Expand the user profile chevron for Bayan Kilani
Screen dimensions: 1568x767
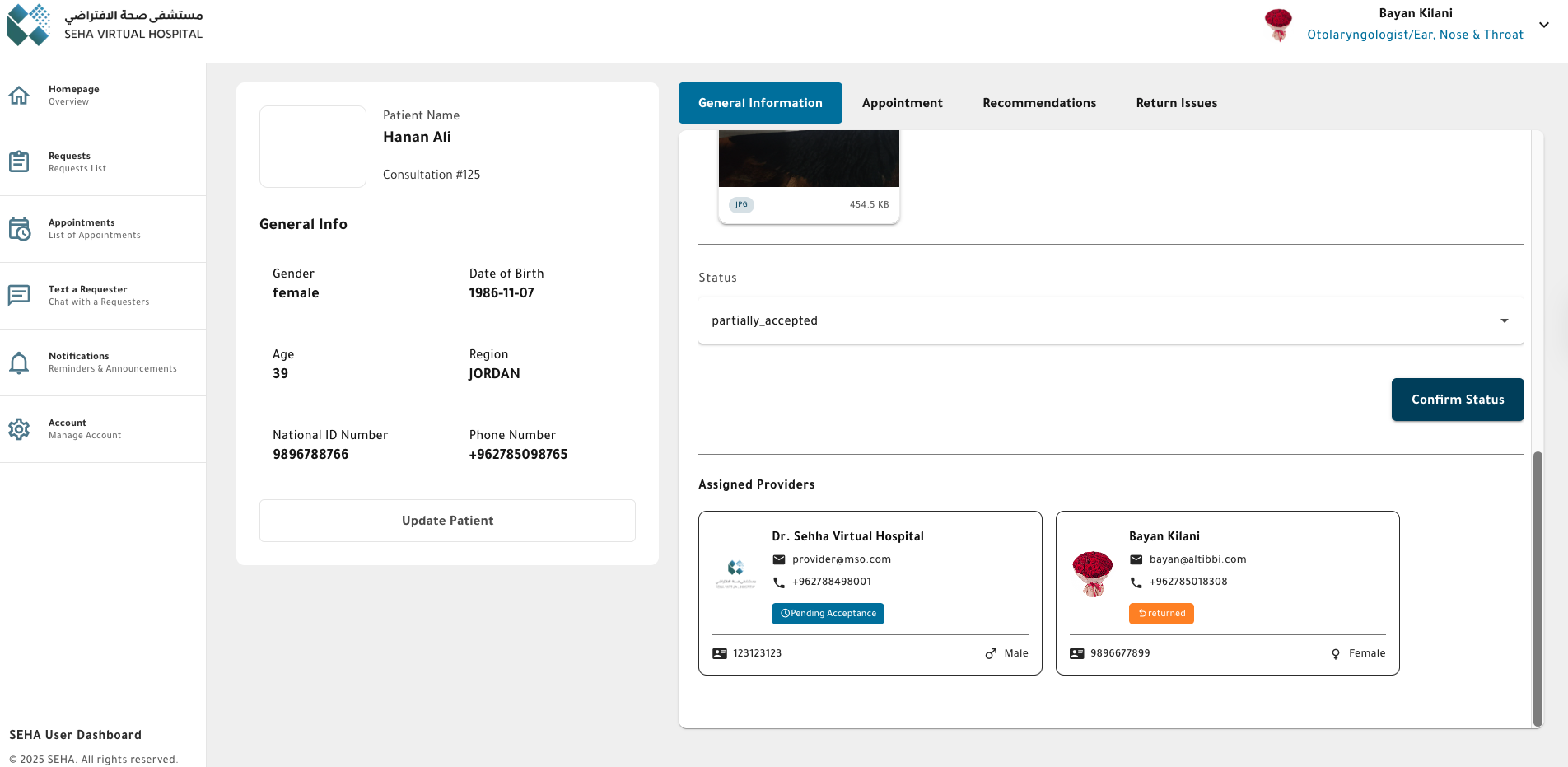click(1544, 24)
